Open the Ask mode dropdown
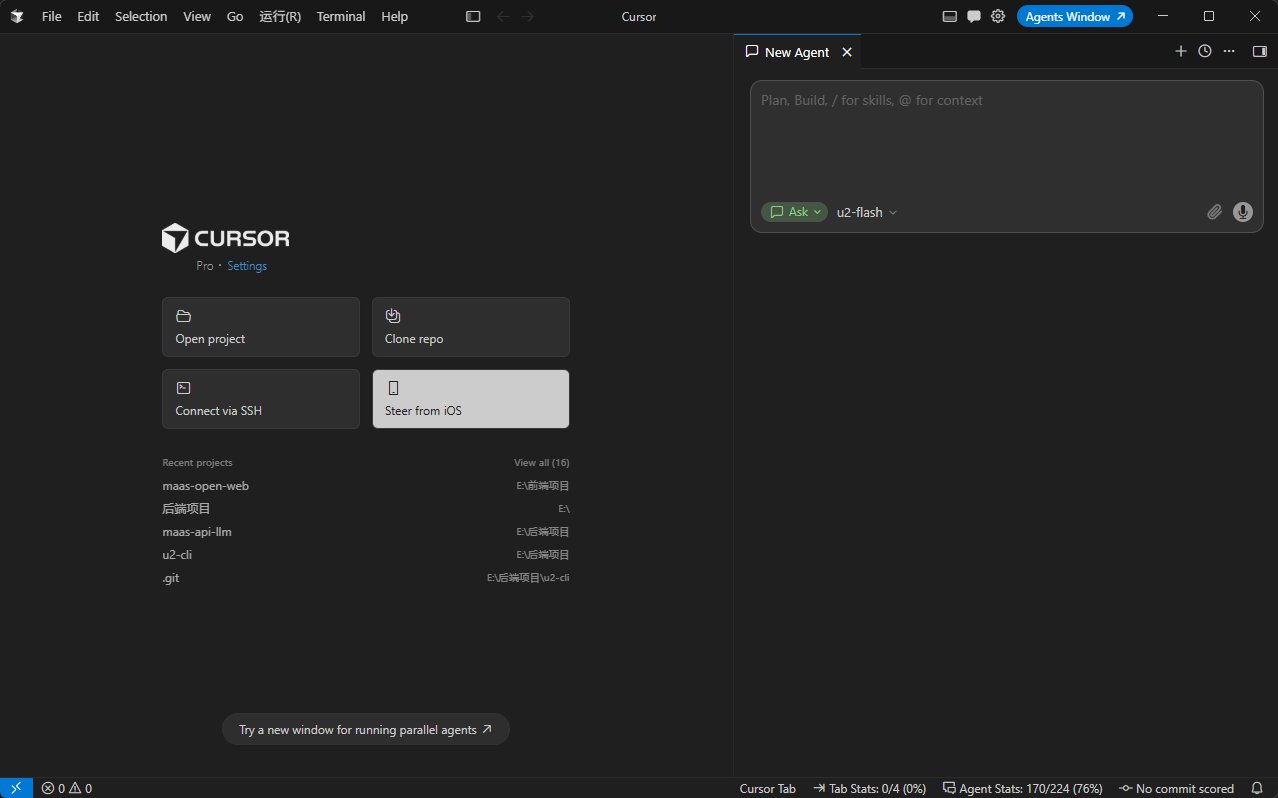This screenshot has width=1278, height=798. tap(795, 212)
